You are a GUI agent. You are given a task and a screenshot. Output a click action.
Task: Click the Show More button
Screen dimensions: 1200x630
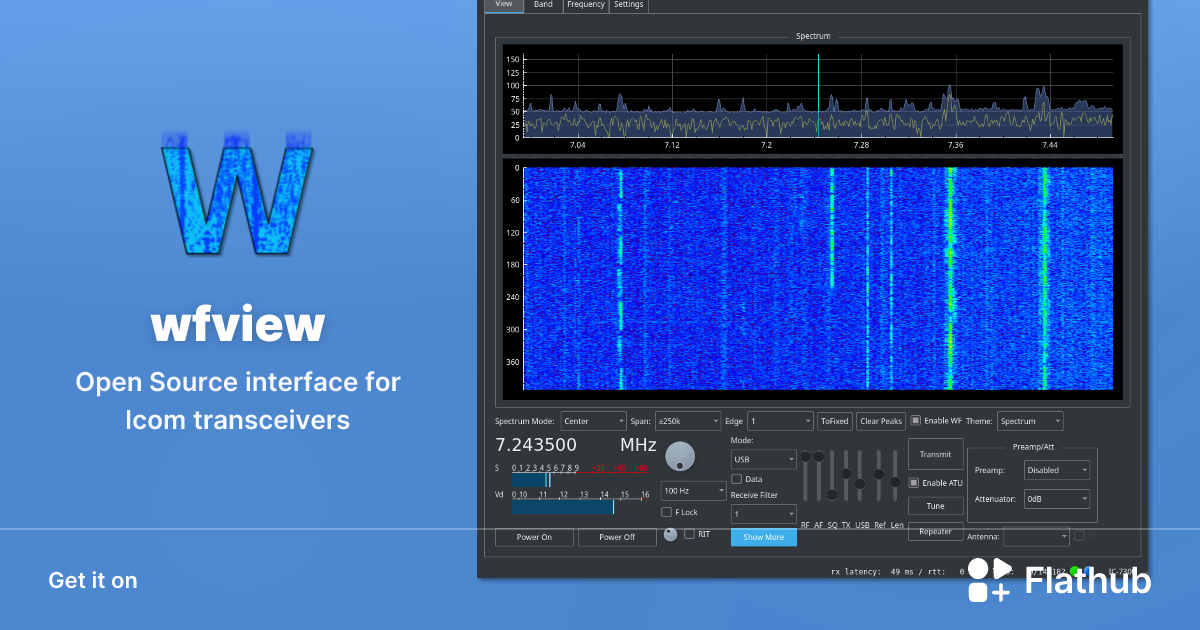pyautogui.click(x=763, y=536)
